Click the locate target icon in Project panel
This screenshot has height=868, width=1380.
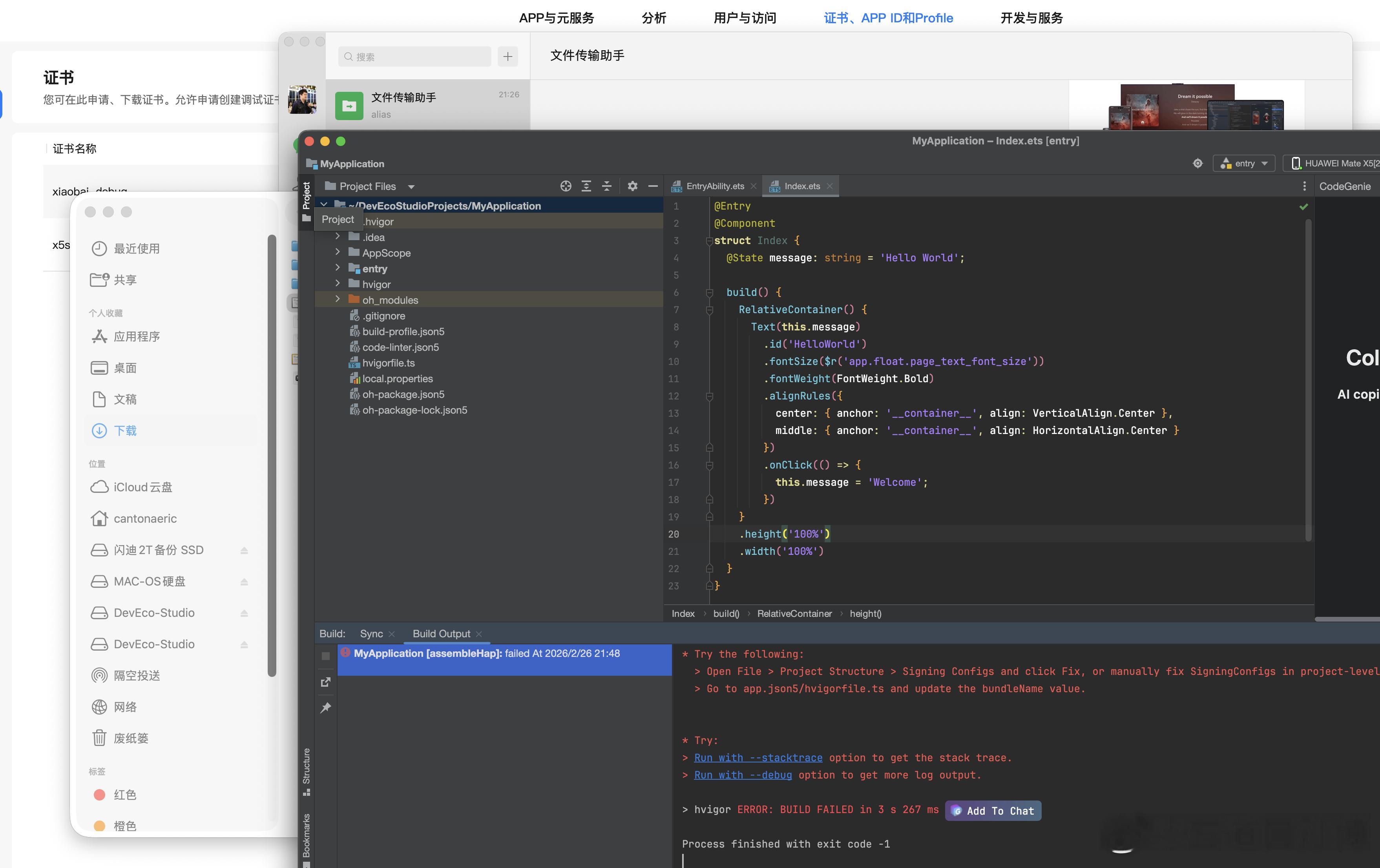tap(566, 186)
